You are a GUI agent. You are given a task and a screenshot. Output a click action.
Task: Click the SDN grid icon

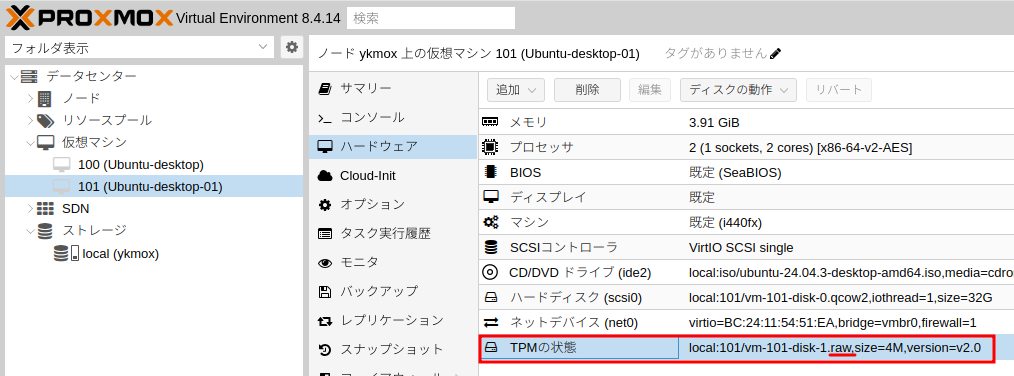pyautogui.click(x=45, y=208)
